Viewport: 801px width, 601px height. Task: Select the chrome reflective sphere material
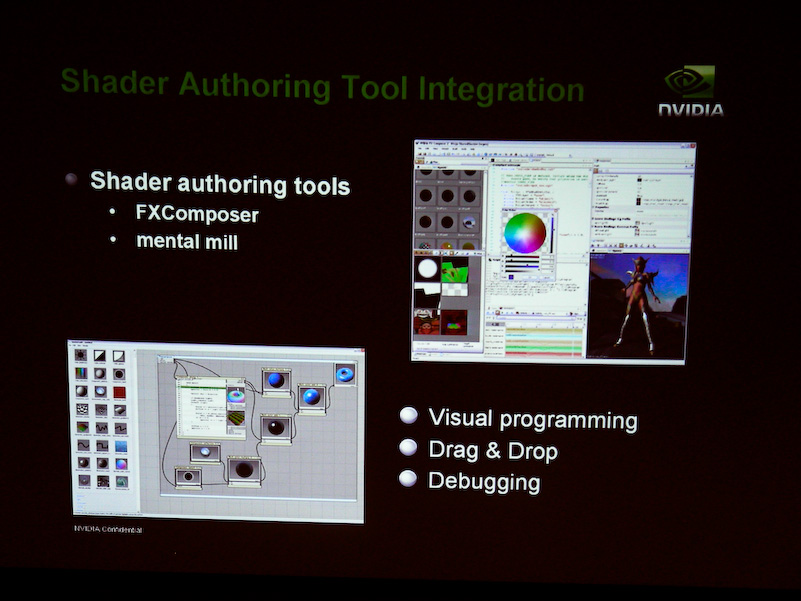(469, 222)
